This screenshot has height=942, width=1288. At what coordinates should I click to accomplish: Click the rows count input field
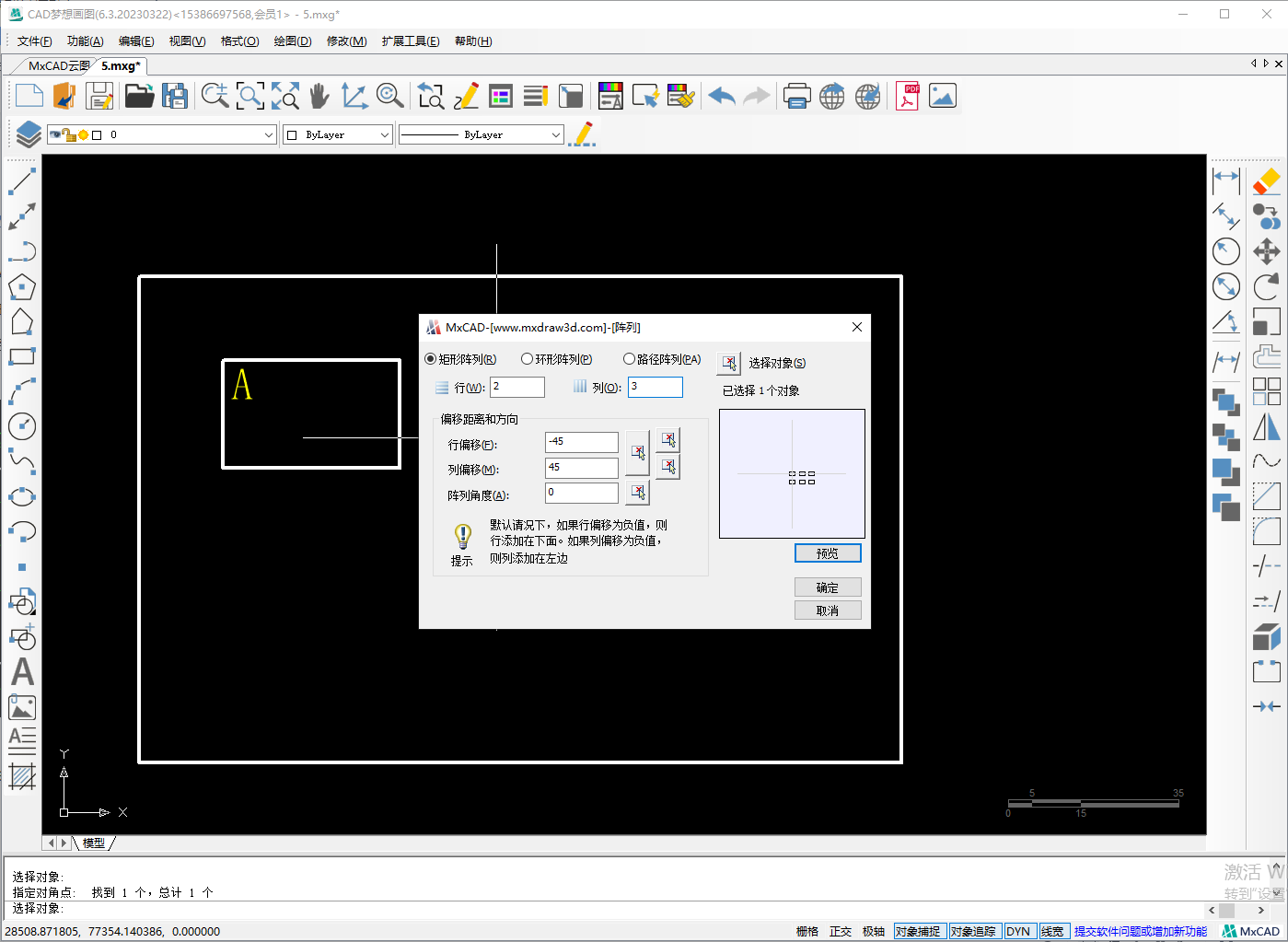pyautogui.click(x=517, y=387)
